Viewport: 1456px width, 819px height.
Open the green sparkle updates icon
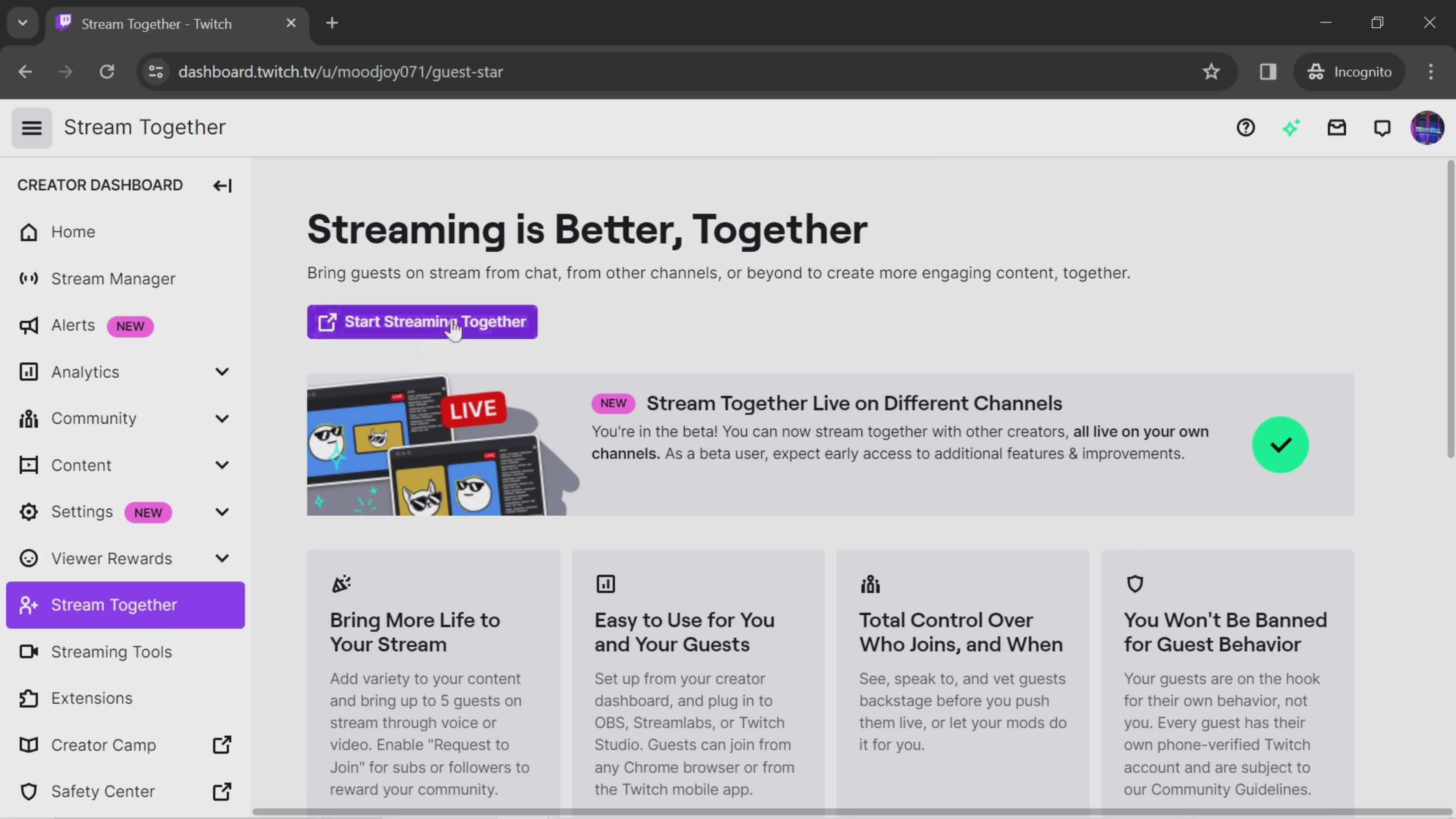(1291, 128)
